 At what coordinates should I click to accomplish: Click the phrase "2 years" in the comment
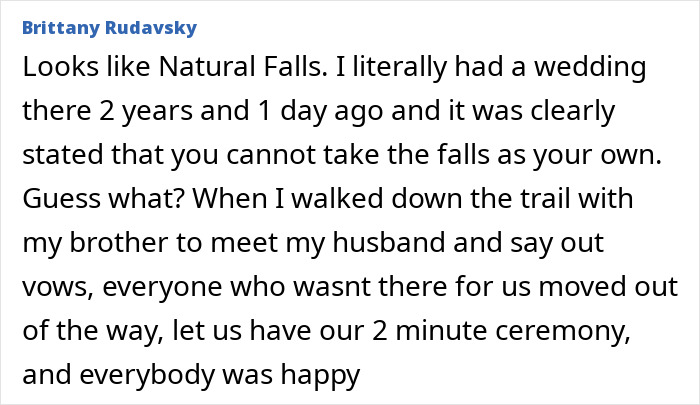pyautogui.click(x=144, y=112)
